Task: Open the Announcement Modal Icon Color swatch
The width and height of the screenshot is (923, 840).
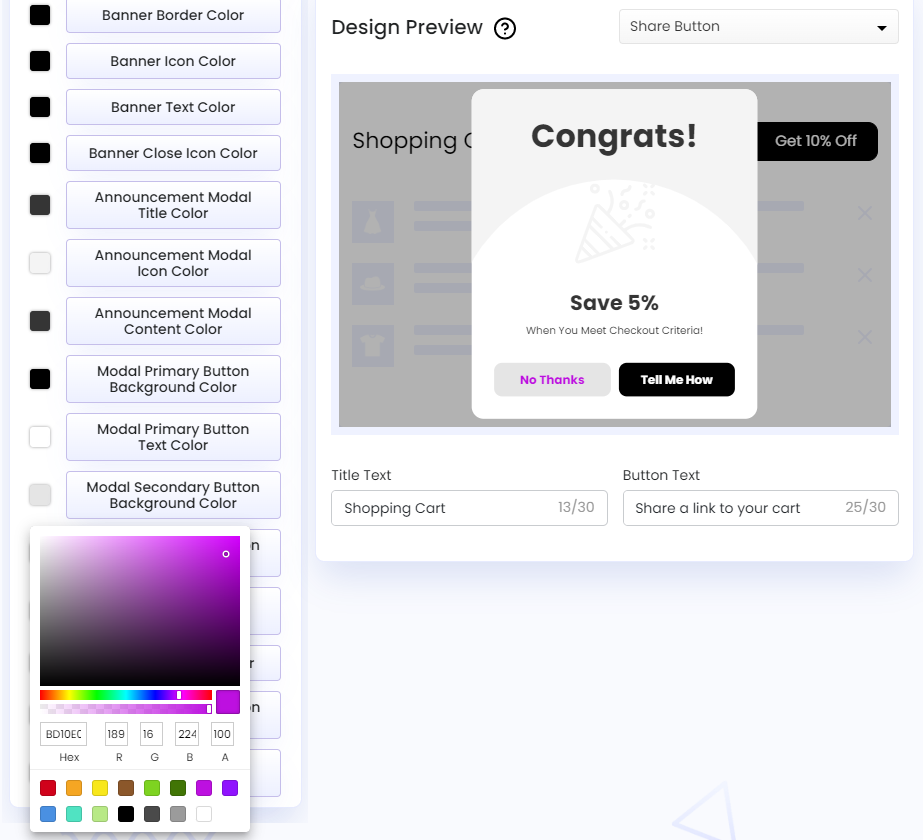Action: (39, 262)
